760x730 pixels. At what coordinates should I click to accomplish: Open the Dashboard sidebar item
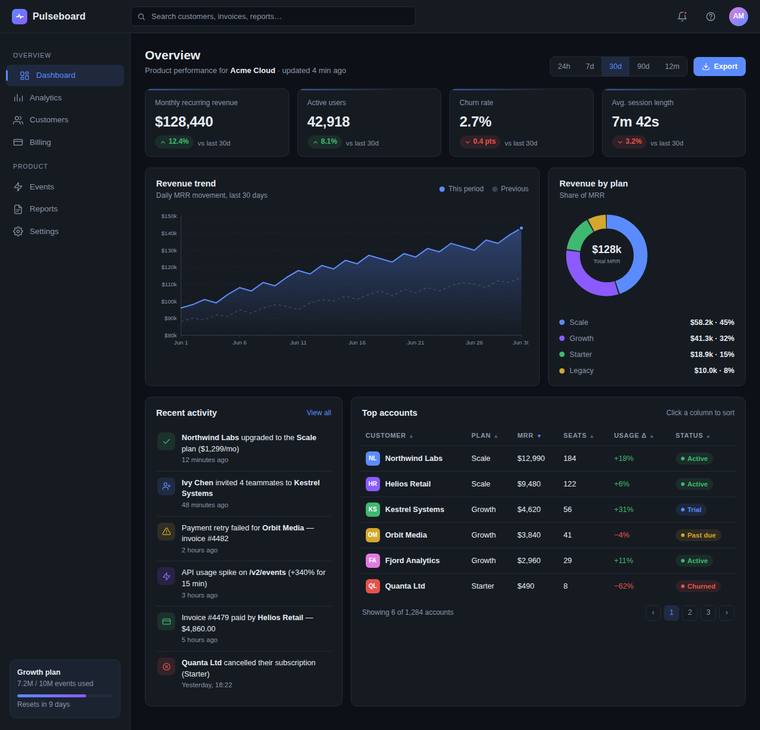coord(65,76)
